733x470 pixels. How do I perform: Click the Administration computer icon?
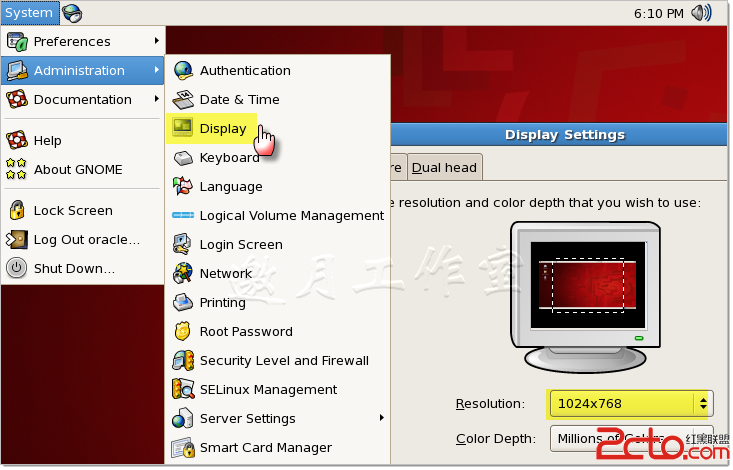coord(17,71)
